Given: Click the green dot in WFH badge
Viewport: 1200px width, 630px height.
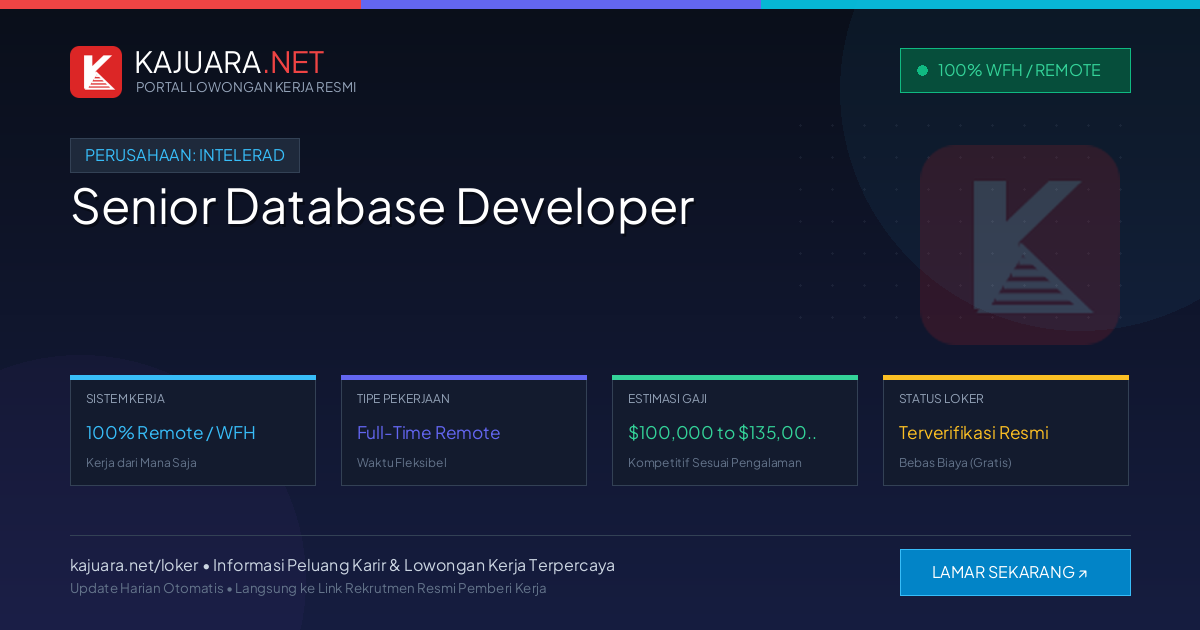Looking at the screenshot, I should coord(922,70).
